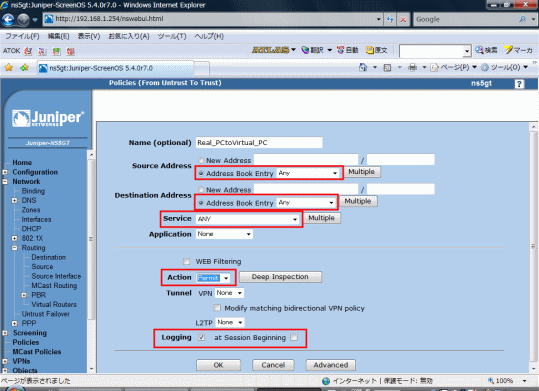539x391 pixels.
Task: Click the Name (optional) text field
Action: pyautogui.click(x=259, y=143)
